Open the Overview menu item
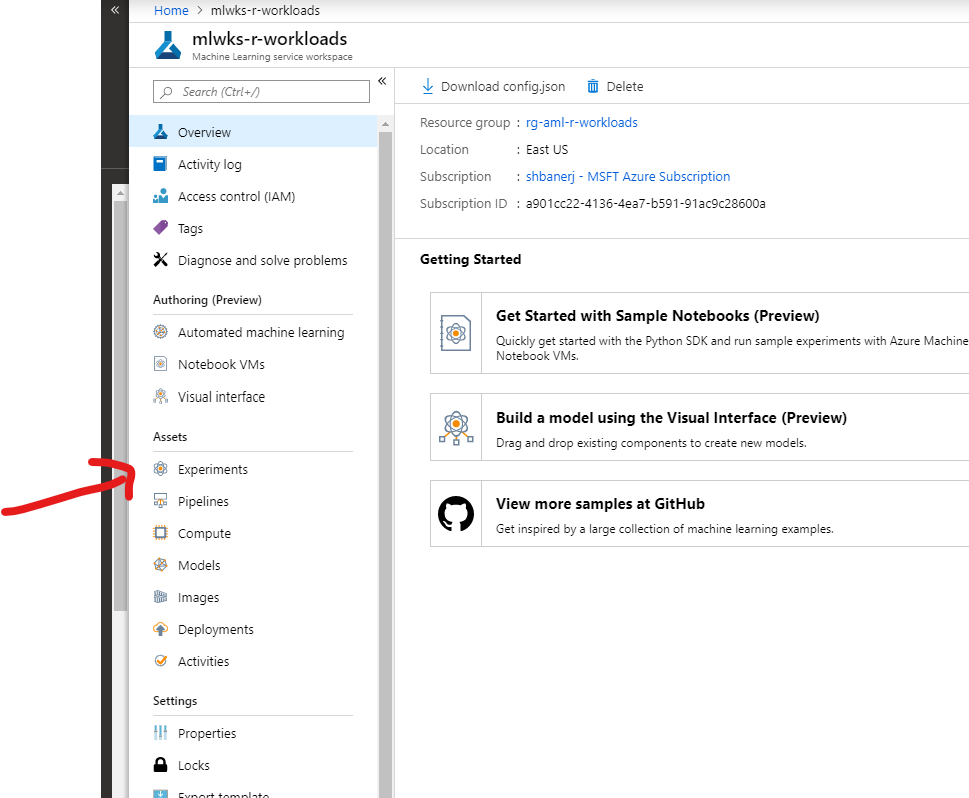The height and width of the screenshot is (798, 969). pos(253,132)
